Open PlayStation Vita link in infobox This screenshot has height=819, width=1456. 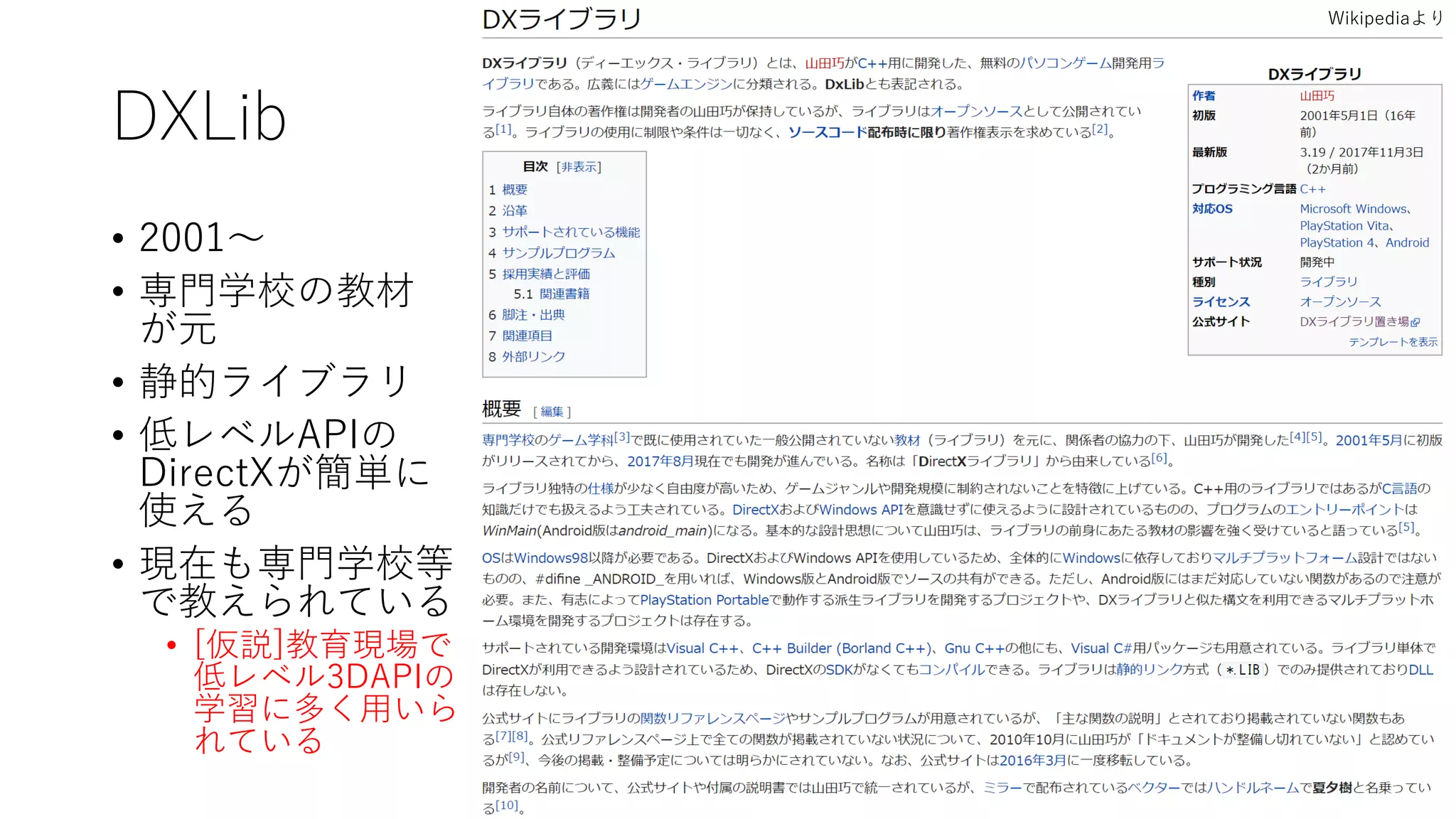click(1344, 225)
